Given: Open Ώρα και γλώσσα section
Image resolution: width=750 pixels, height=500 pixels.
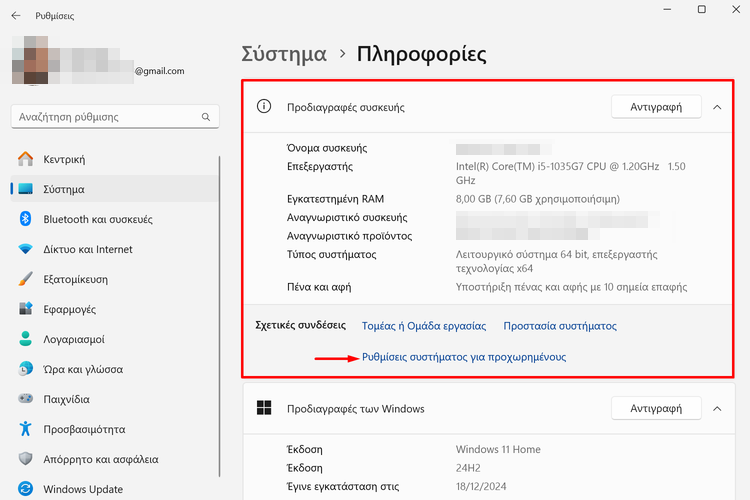Looking at the screenshot, I should [x=115, y=369].
